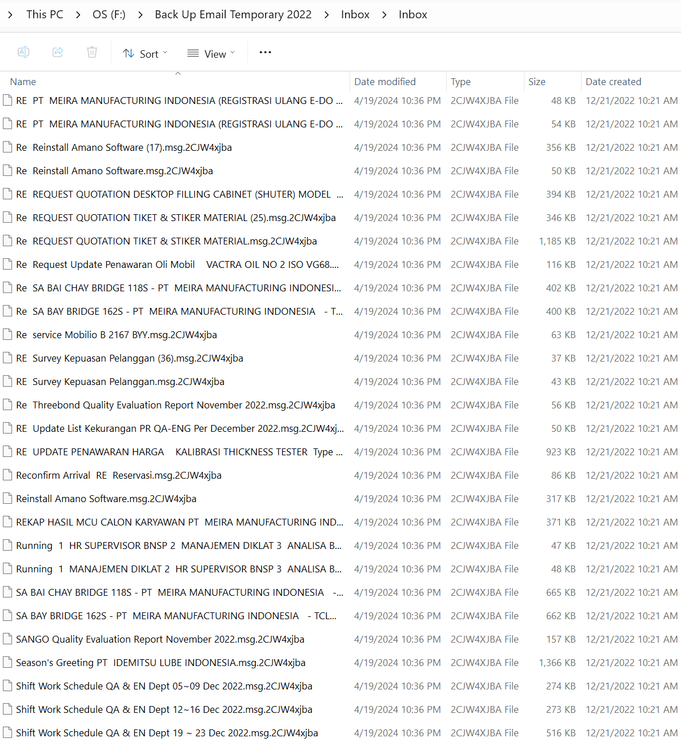Click OS (F:) in breadcrumb
This screenshot has width=681, height=750.
109,14
